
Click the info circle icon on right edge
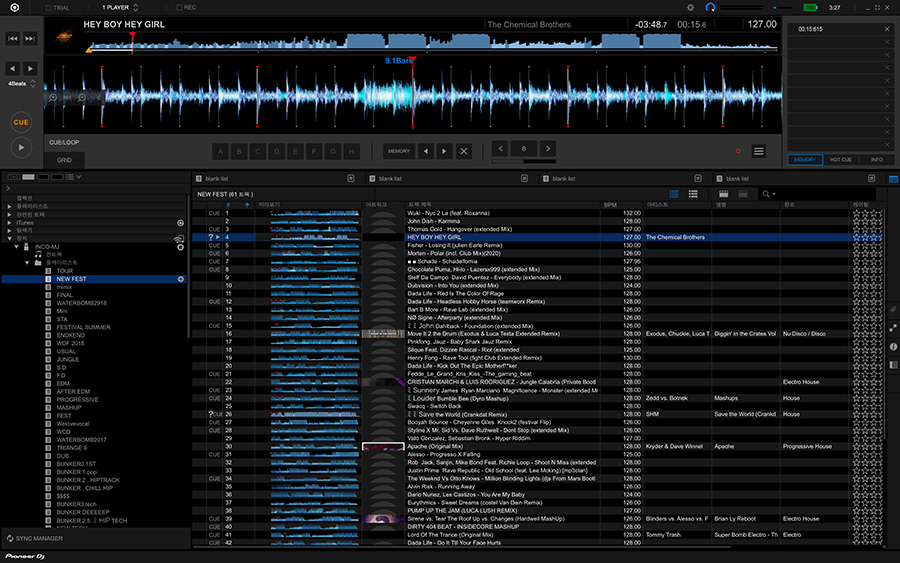coord(893,347)
